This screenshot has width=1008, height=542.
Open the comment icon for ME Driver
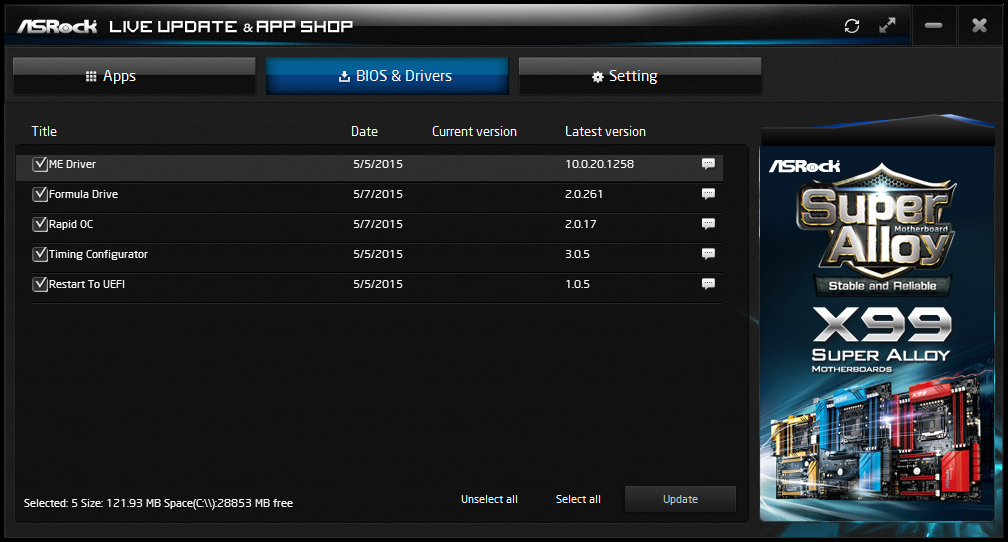pos(708,163)
